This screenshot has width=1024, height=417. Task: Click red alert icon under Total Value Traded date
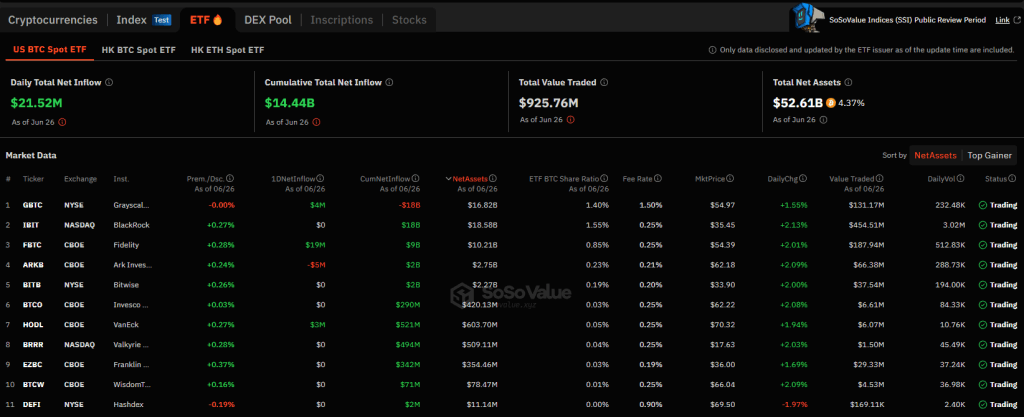[570, 119]
